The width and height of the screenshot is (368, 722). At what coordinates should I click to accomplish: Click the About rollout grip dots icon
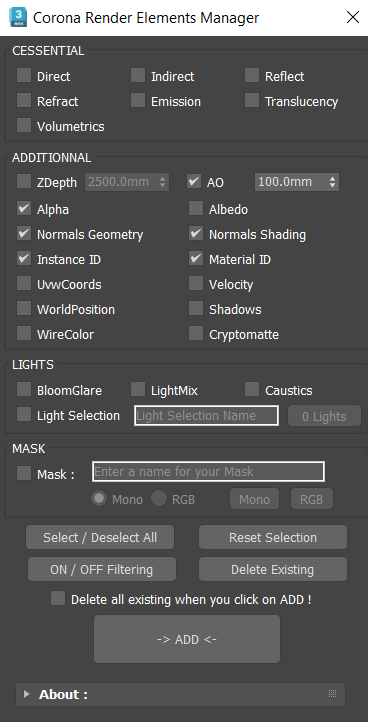click(333, 694)
